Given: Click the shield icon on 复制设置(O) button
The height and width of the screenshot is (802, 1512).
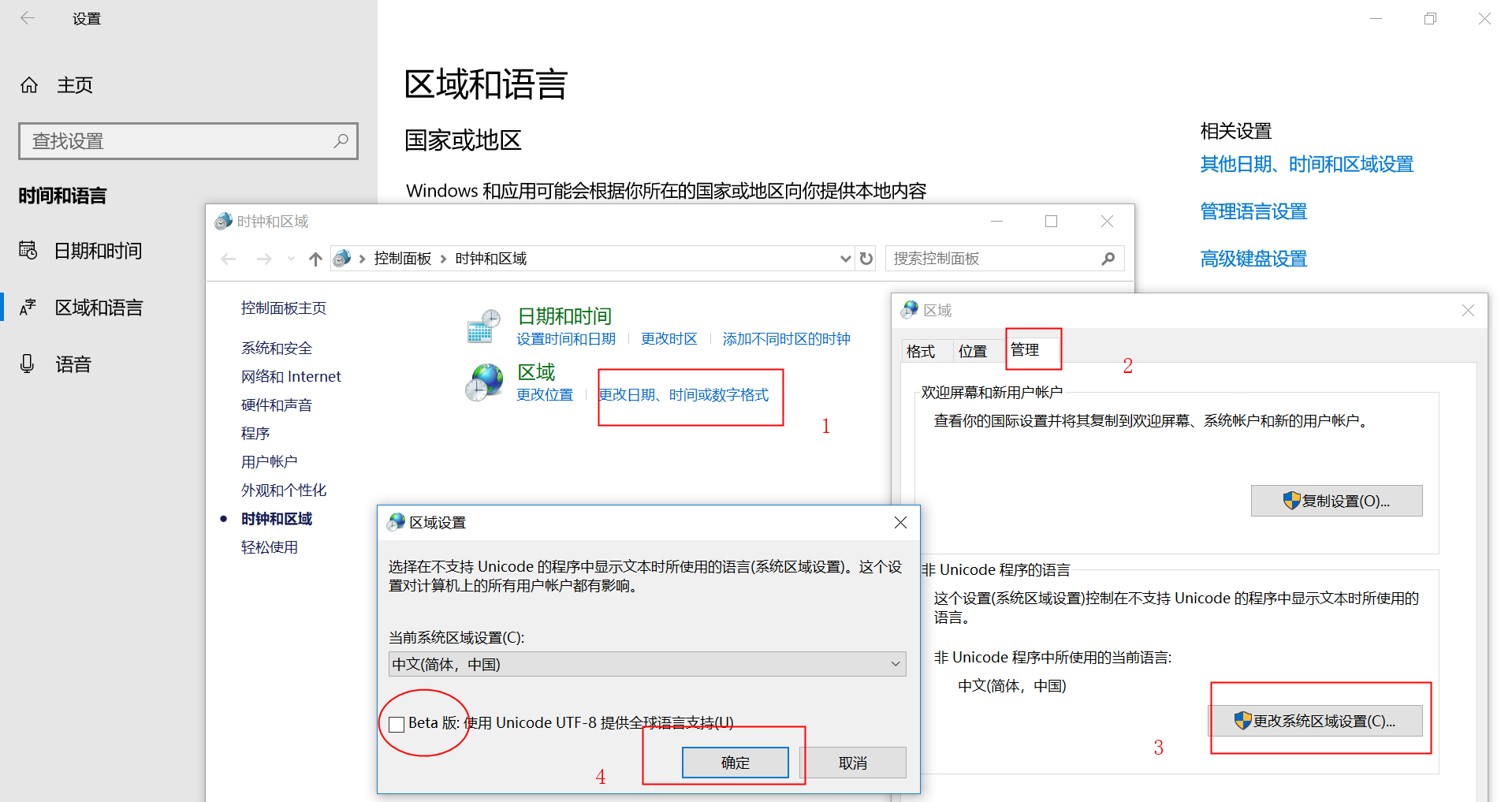Looking at the screenshot, I should (1290, 501).
